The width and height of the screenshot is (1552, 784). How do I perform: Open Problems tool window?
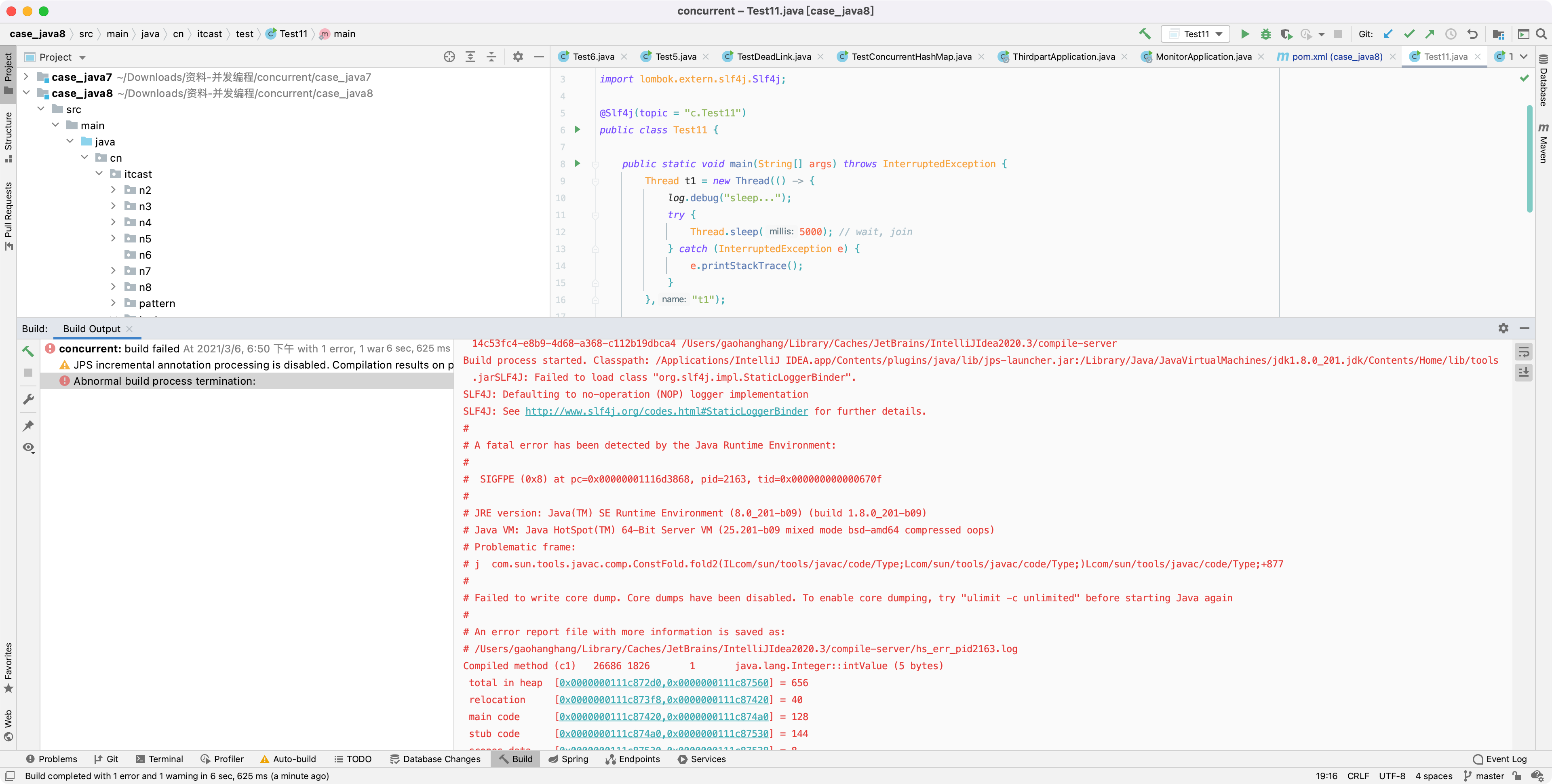pyautogui.click(x=52, y=759)
